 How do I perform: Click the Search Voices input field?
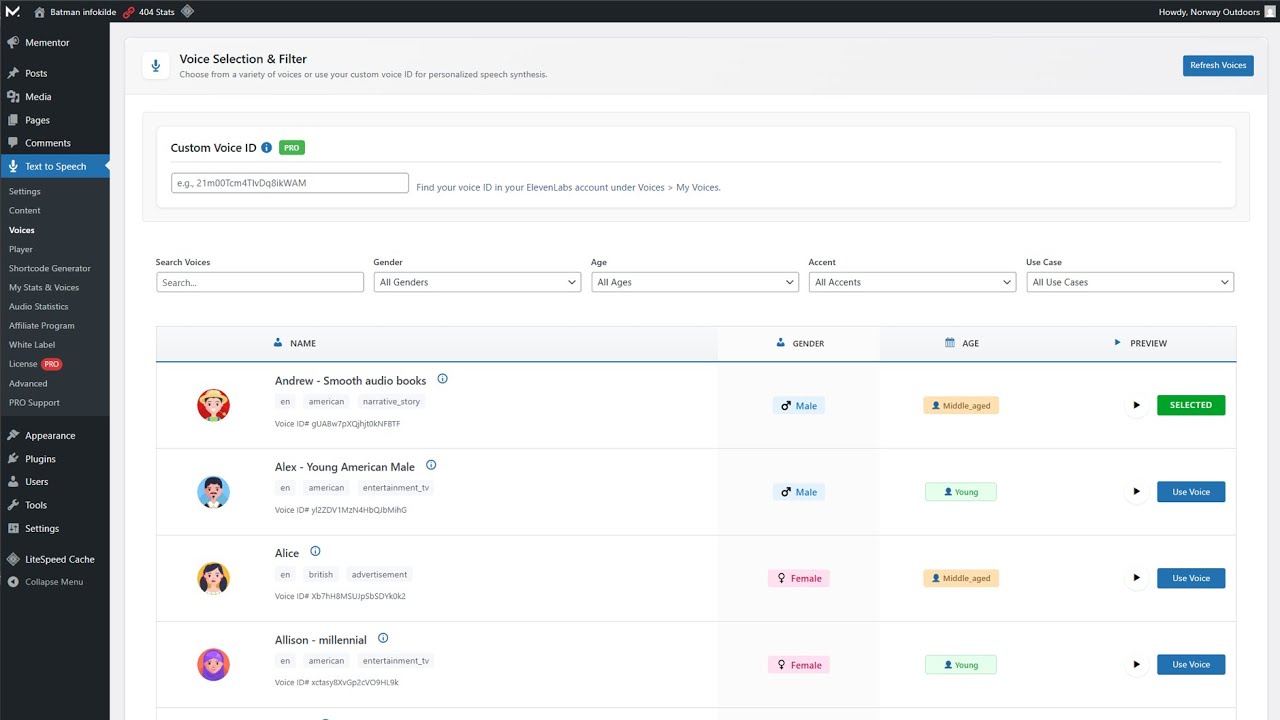pyautogui.click(x=260, y=283)
